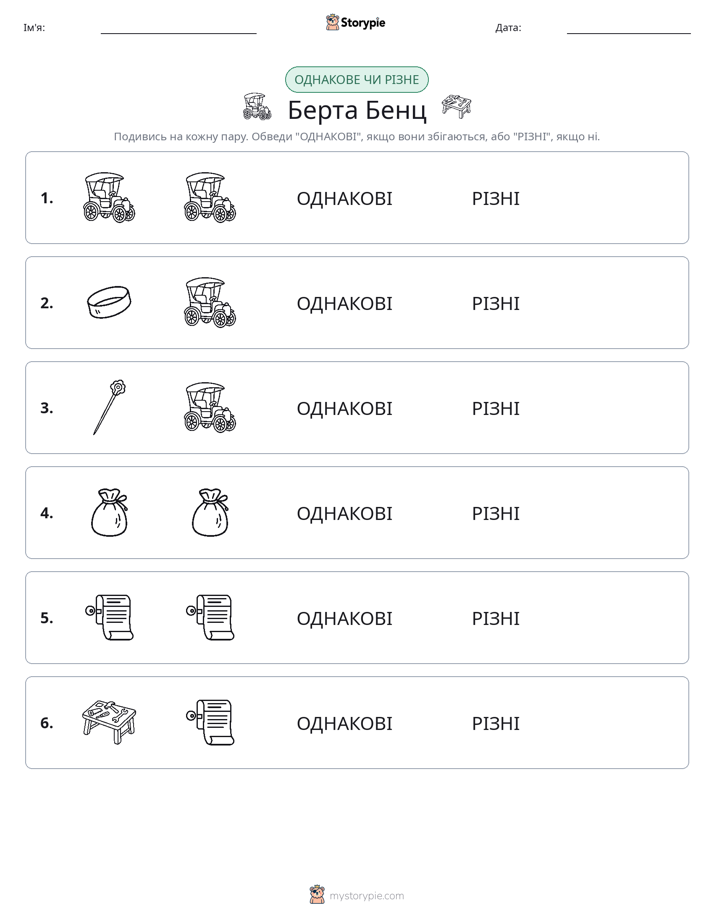
Task: Select ОДНАКОВІ for row 1
Action: (x=344, y=199)
